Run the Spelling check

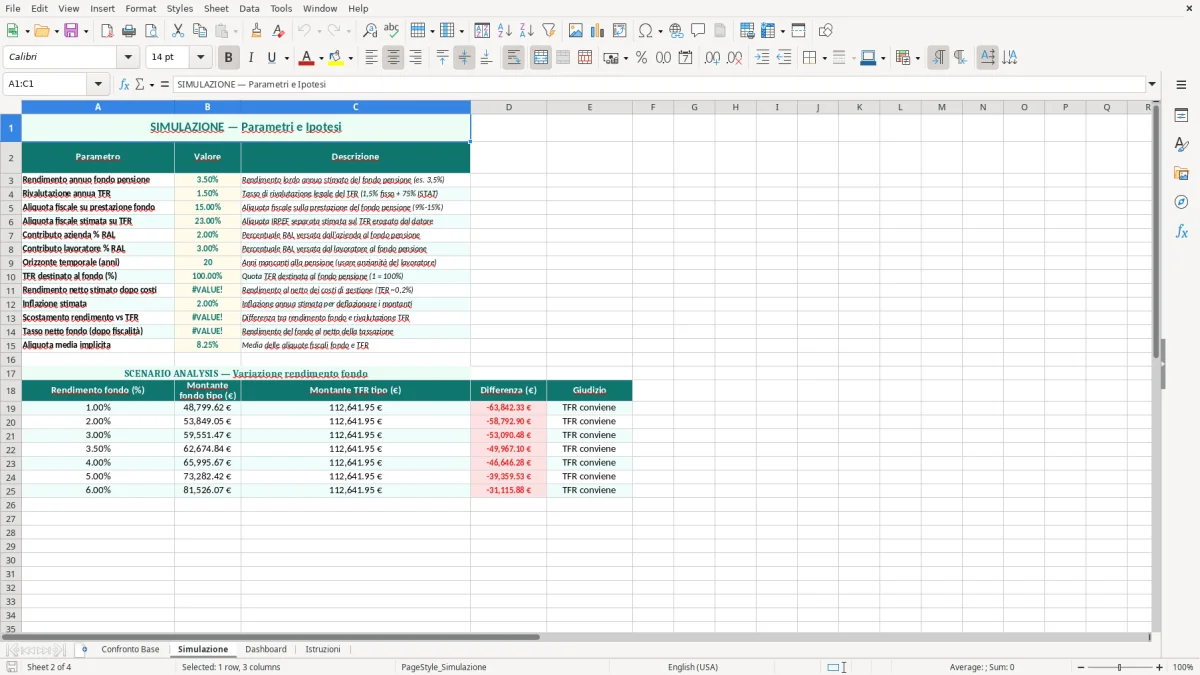[x=392, y=31]
